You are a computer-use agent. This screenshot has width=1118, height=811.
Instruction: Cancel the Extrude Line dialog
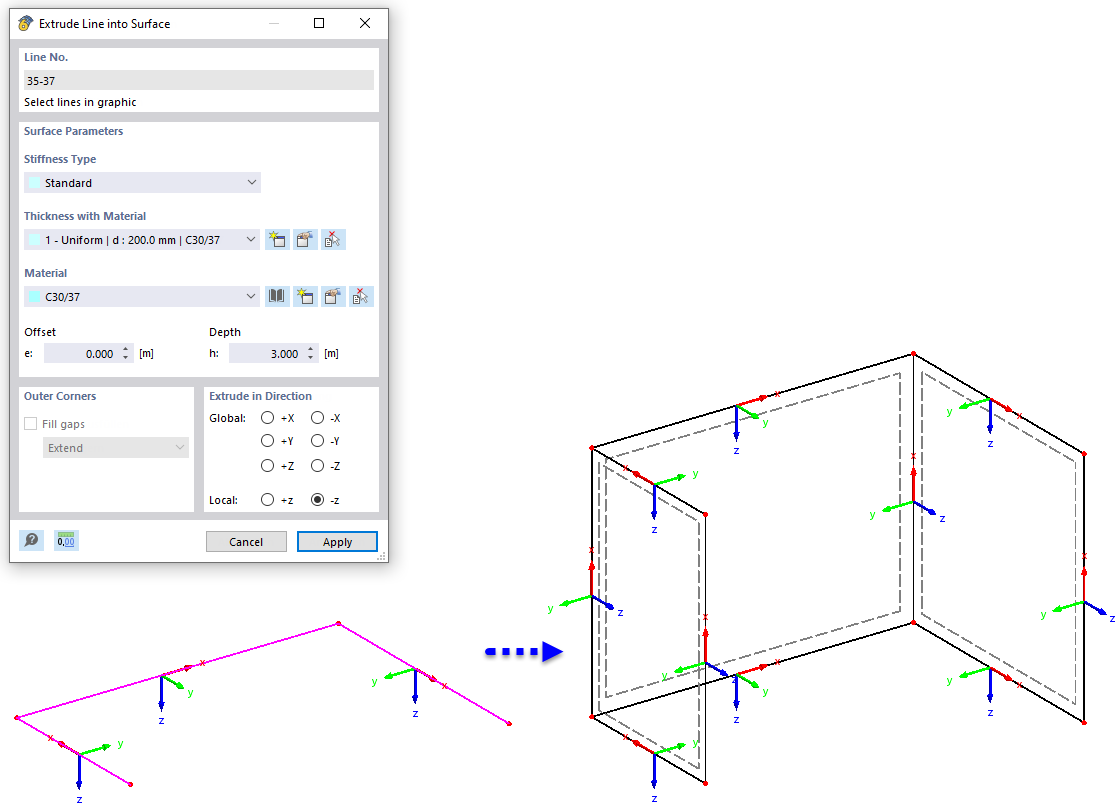pos(246,541)
